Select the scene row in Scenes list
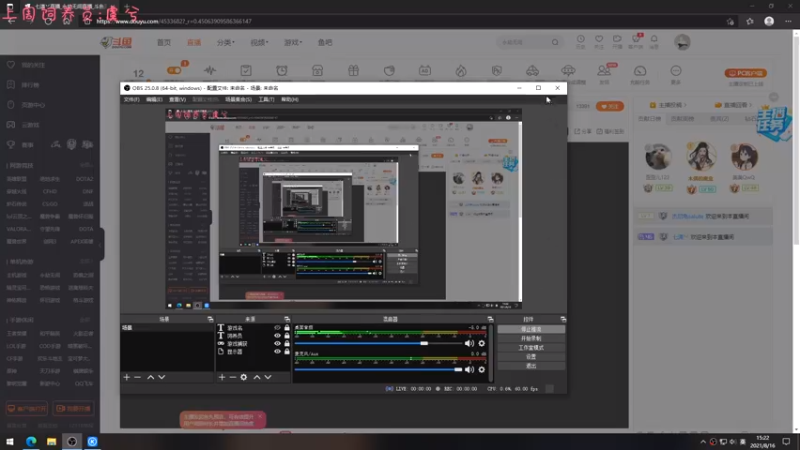Viewport: 800px width, 450px height. 167,328
